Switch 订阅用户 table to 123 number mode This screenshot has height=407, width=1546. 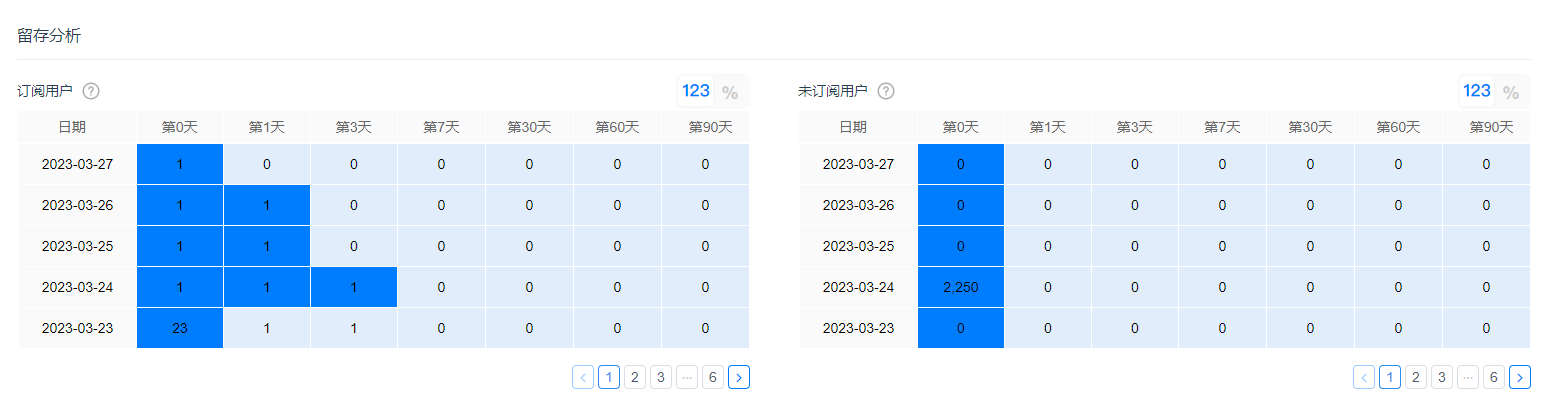point(696,91)
